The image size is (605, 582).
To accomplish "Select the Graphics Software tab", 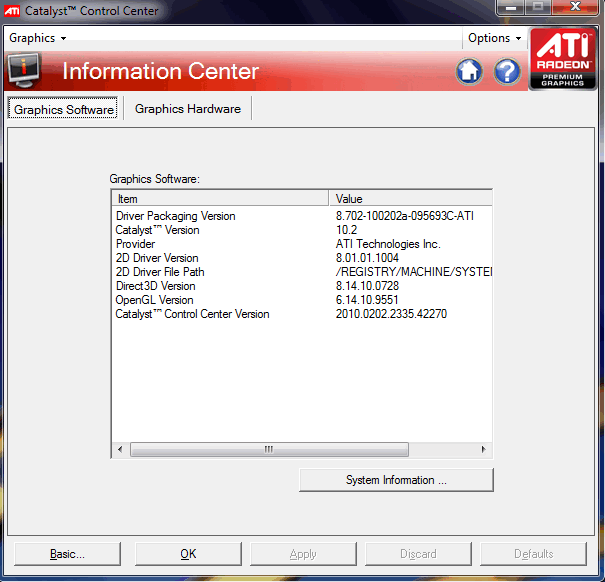I will 63,109.
